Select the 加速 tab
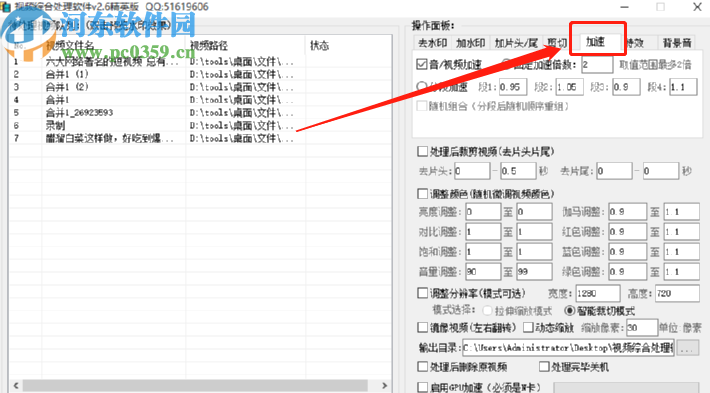Image resolution: width=710 pixels, height=393 pixels. coord(595,42)
